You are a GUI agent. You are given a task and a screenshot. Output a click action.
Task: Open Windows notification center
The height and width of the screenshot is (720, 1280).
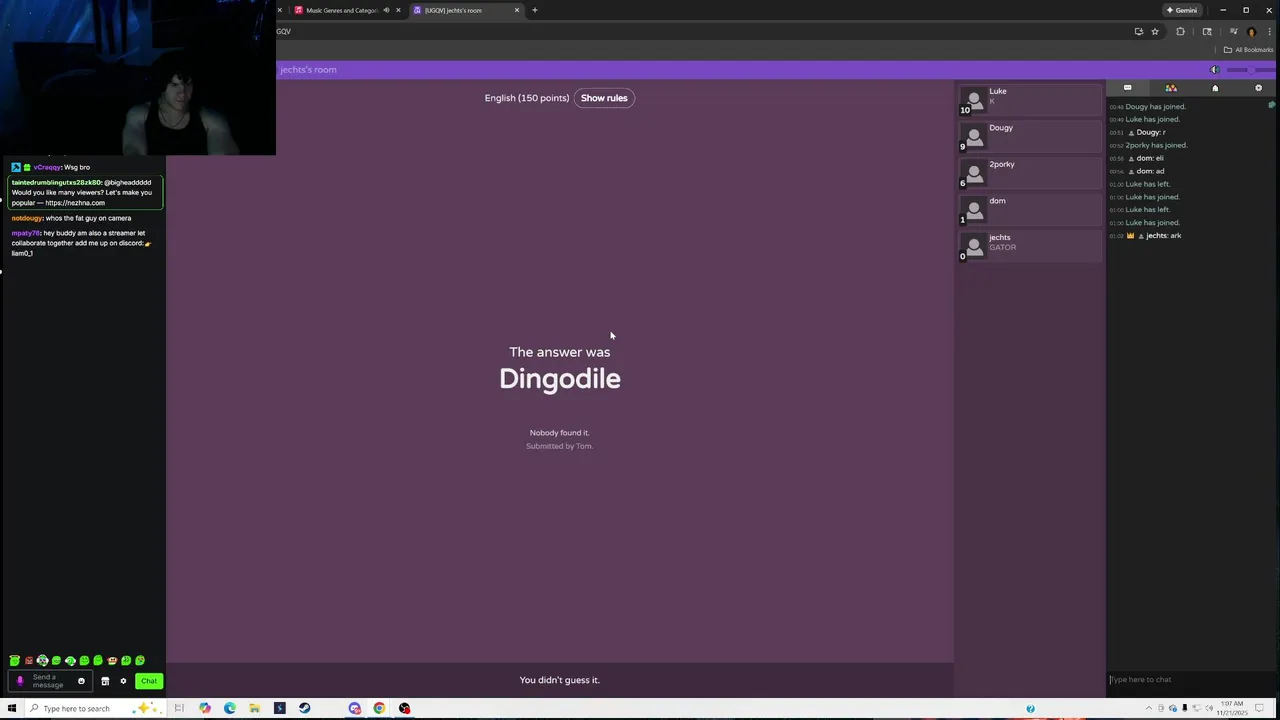pyautogui.click(x=1259, y=708)
